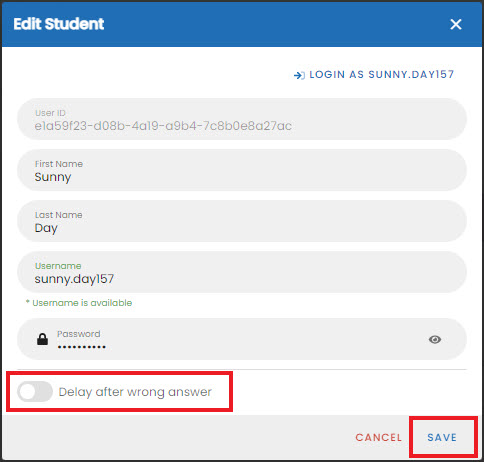This screenshot has height=462, width=484.
Task: Save the student changes
Action: 442,437
